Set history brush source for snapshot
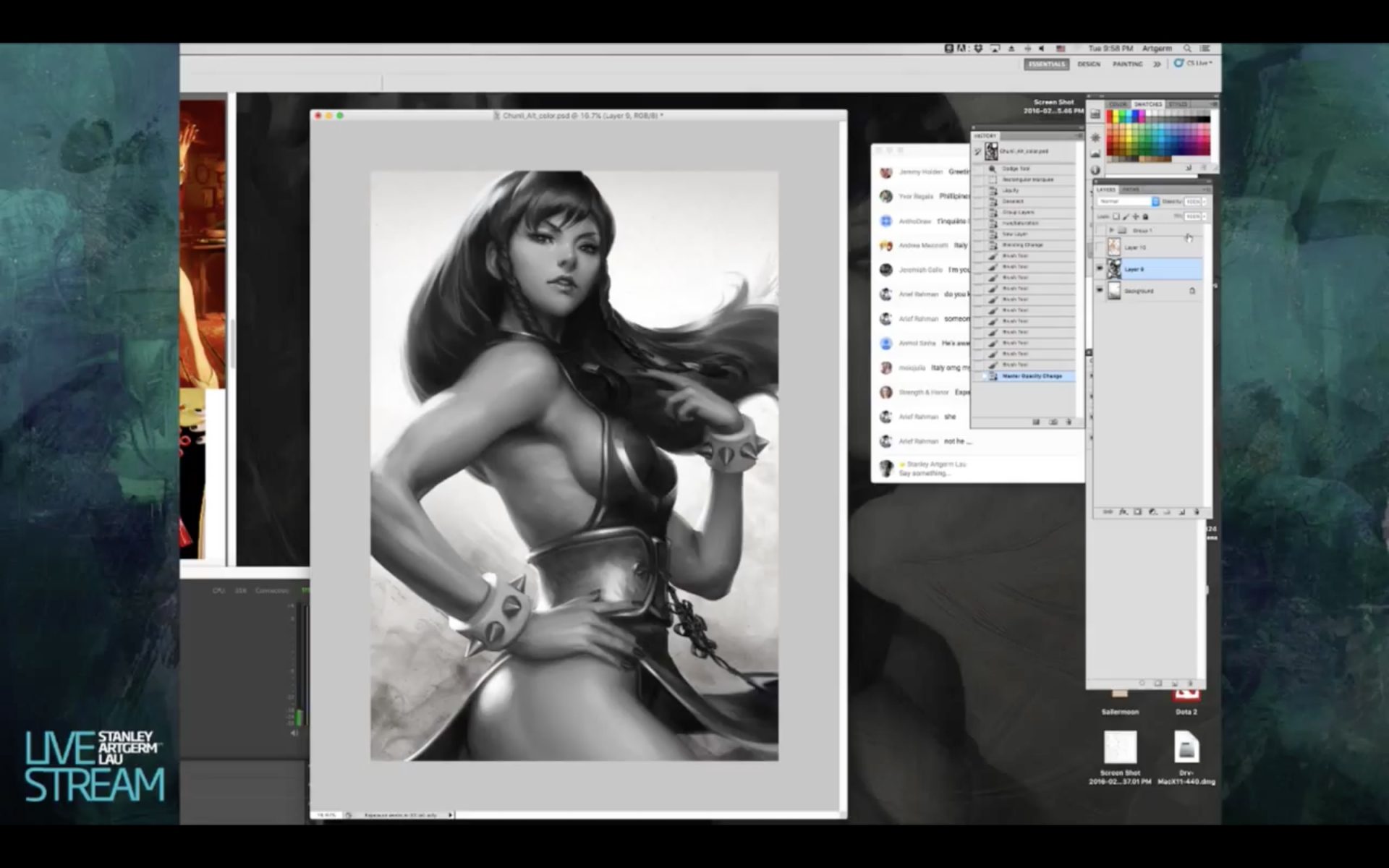1389x868 pixels. [x=977, y=151]
